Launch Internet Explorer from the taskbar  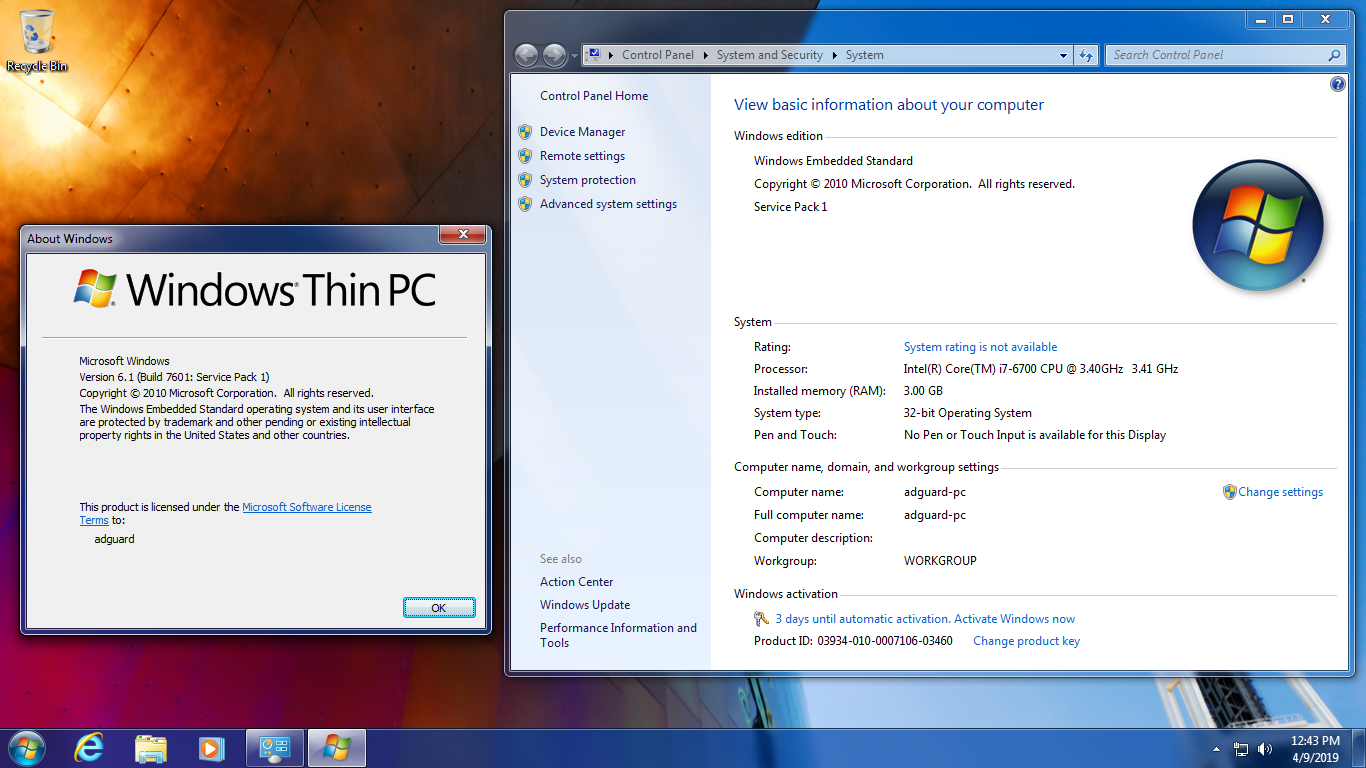pos(90,748)
